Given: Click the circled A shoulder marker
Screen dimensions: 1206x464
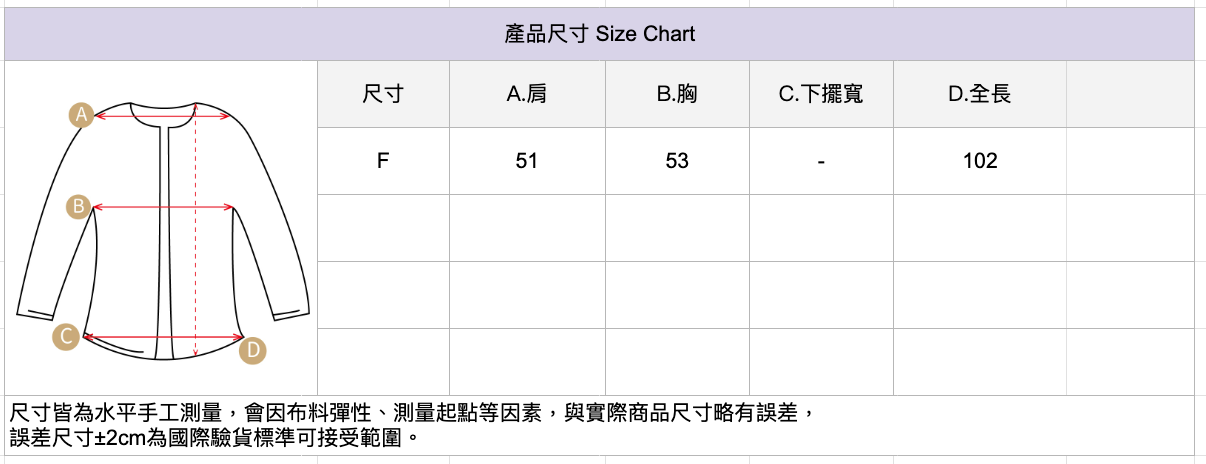Looking at the screenshot, I should 82,115.
